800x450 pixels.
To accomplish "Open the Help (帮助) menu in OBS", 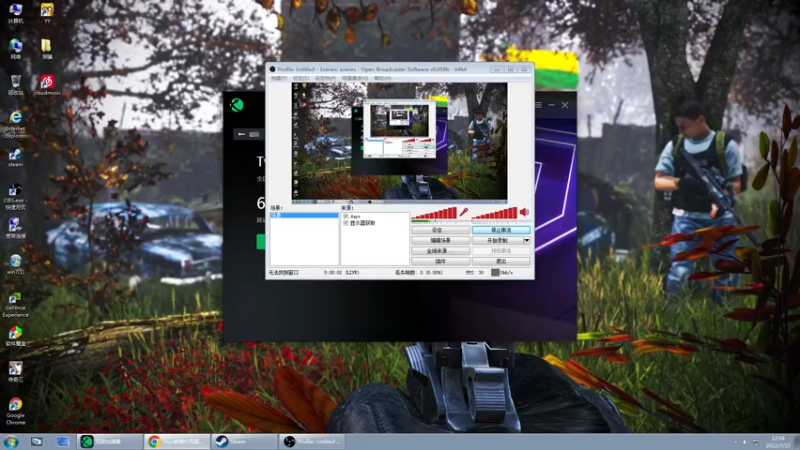I will [382, 78].
